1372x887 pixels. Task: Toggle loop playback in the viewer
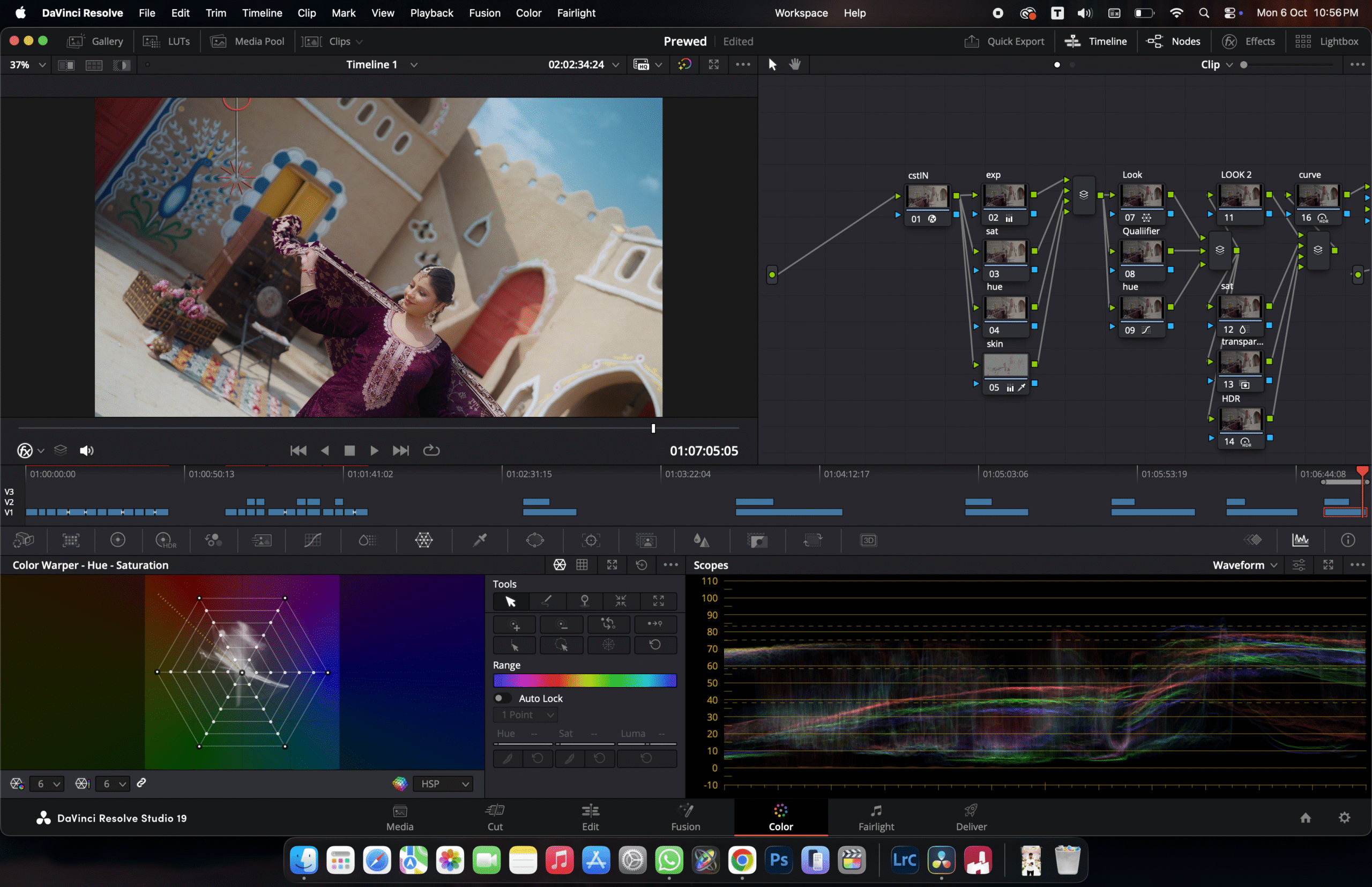pyautogui.click(x=431, y=450)
